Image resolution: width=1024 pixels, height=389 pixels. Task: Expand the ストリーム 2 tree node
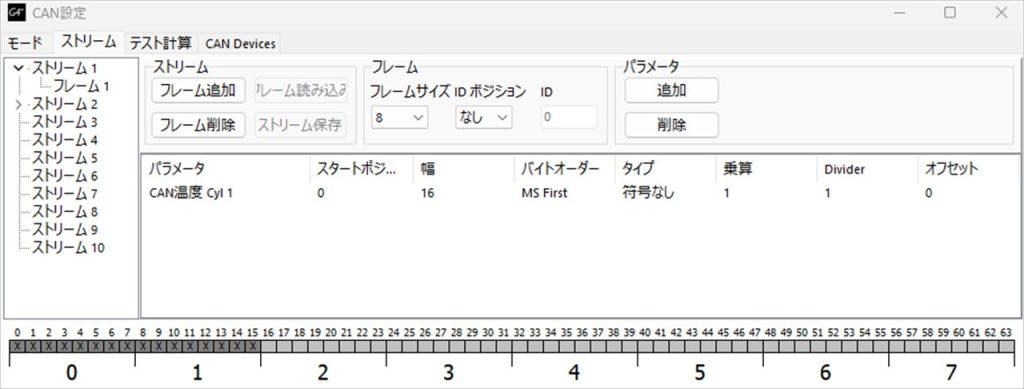pos(18,104)
